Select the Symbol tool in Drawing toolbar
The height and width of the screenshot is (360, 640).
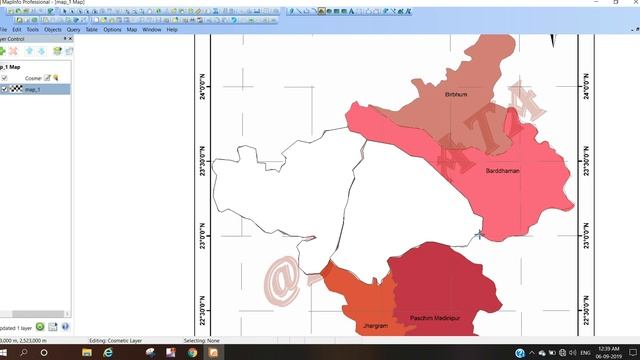click(x=291, y=11)
